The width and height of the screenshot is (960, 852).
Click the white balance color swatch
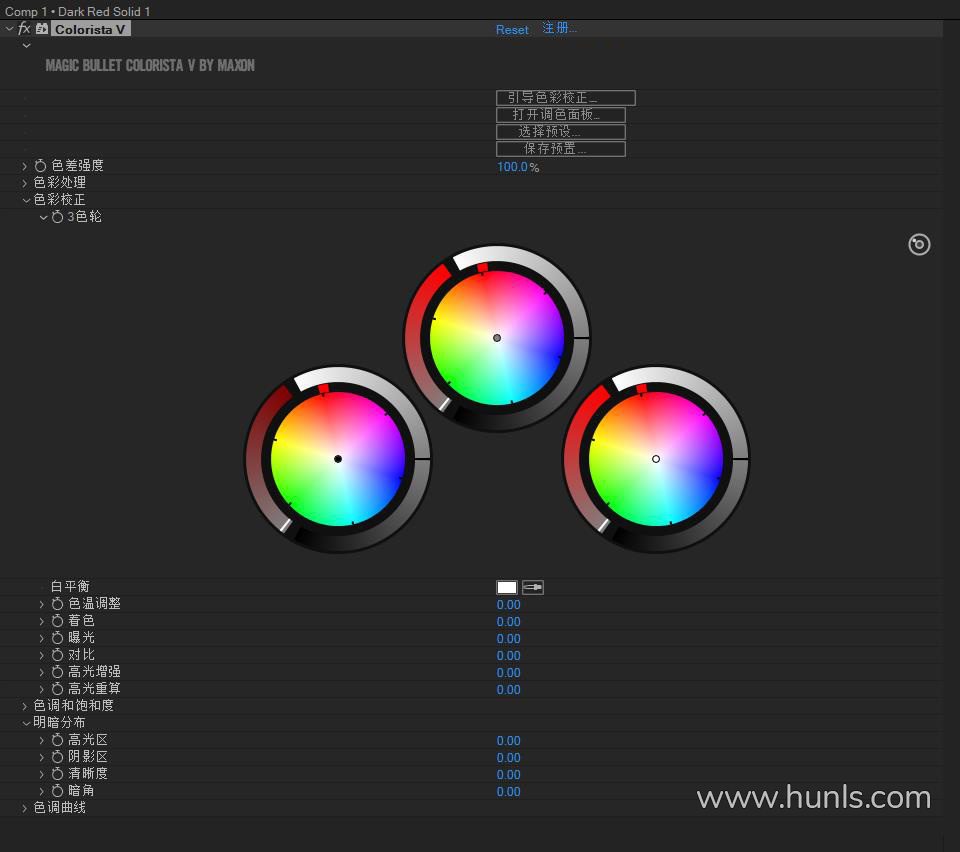[x=507, y=588]
